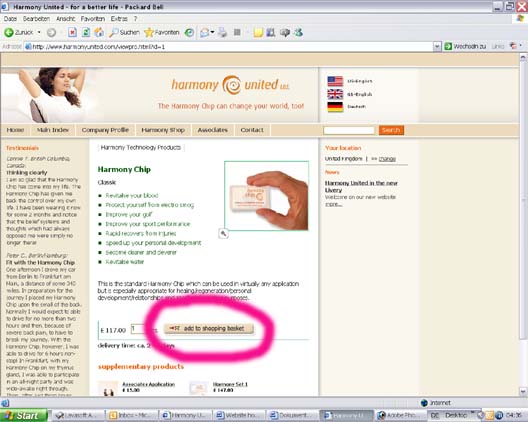528x422 pixels.
Task: Open the Zurück history dropdown arrow
Action: point(39,32)
